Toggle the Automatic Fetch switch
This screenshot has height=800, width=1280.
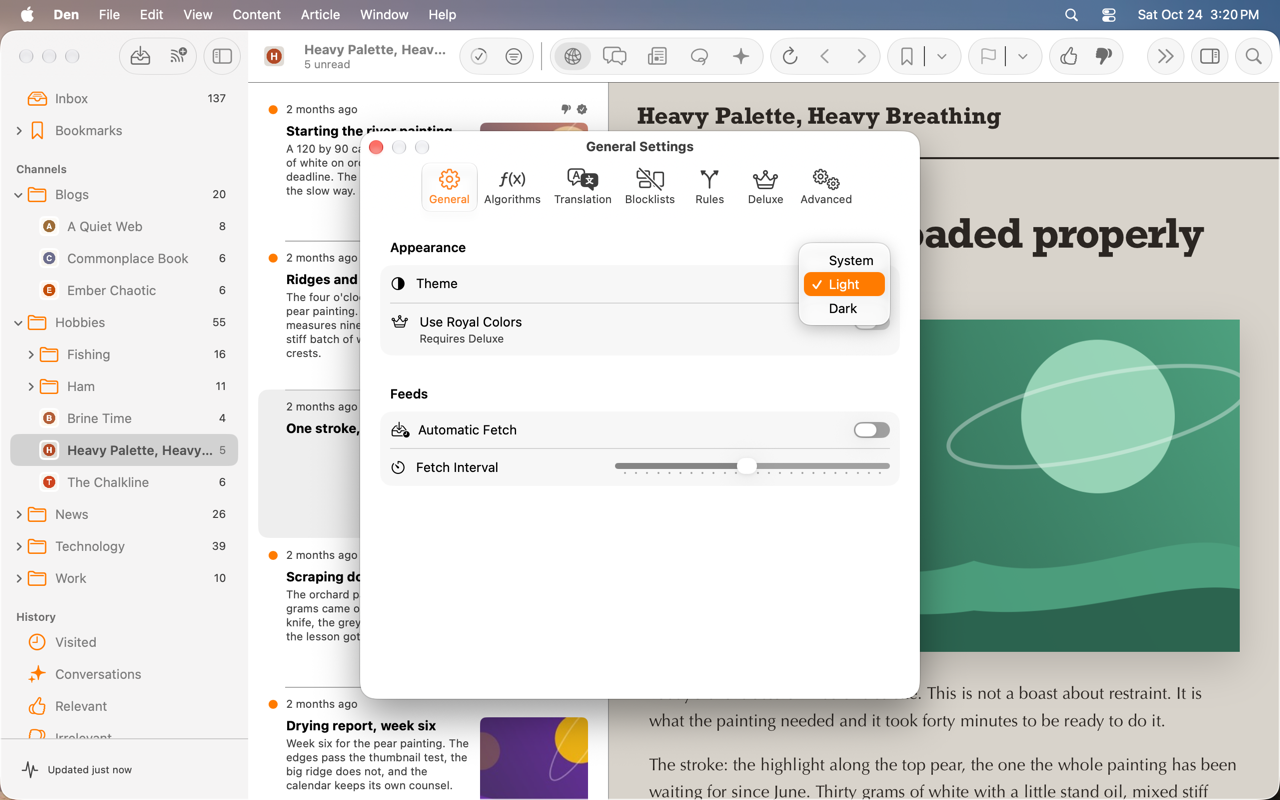[871, 430]
